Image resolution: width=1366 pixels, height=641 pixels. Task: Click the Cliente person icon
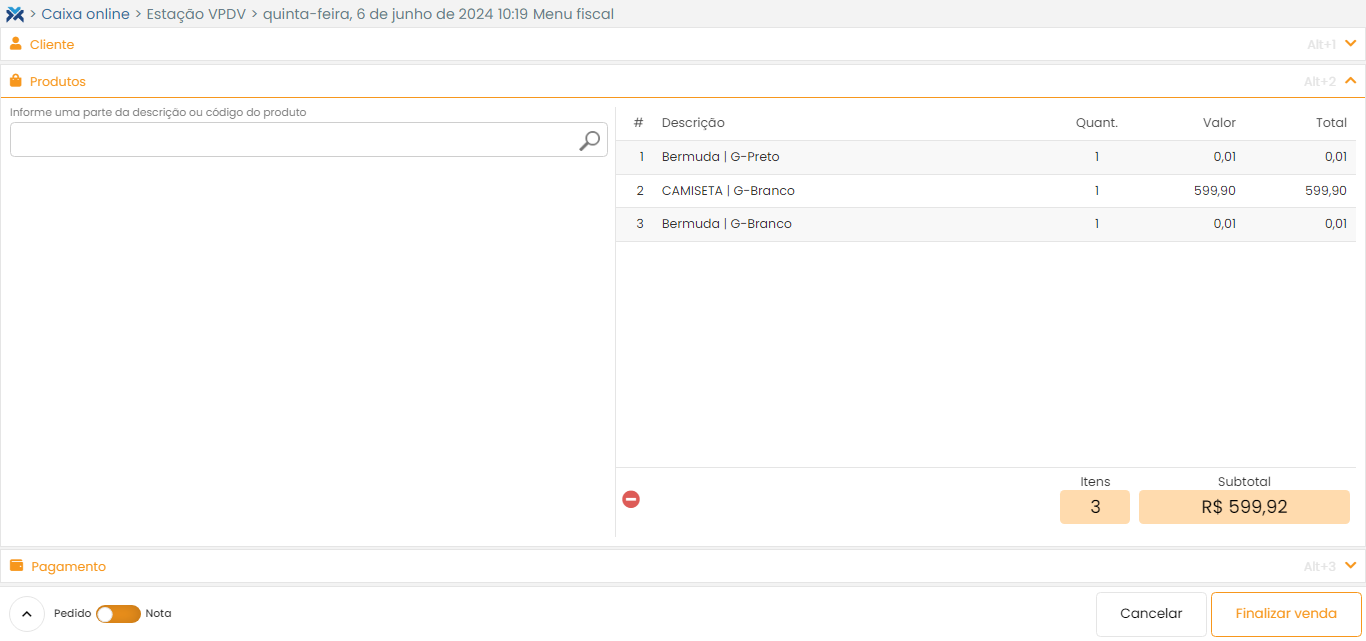(16, 44)
